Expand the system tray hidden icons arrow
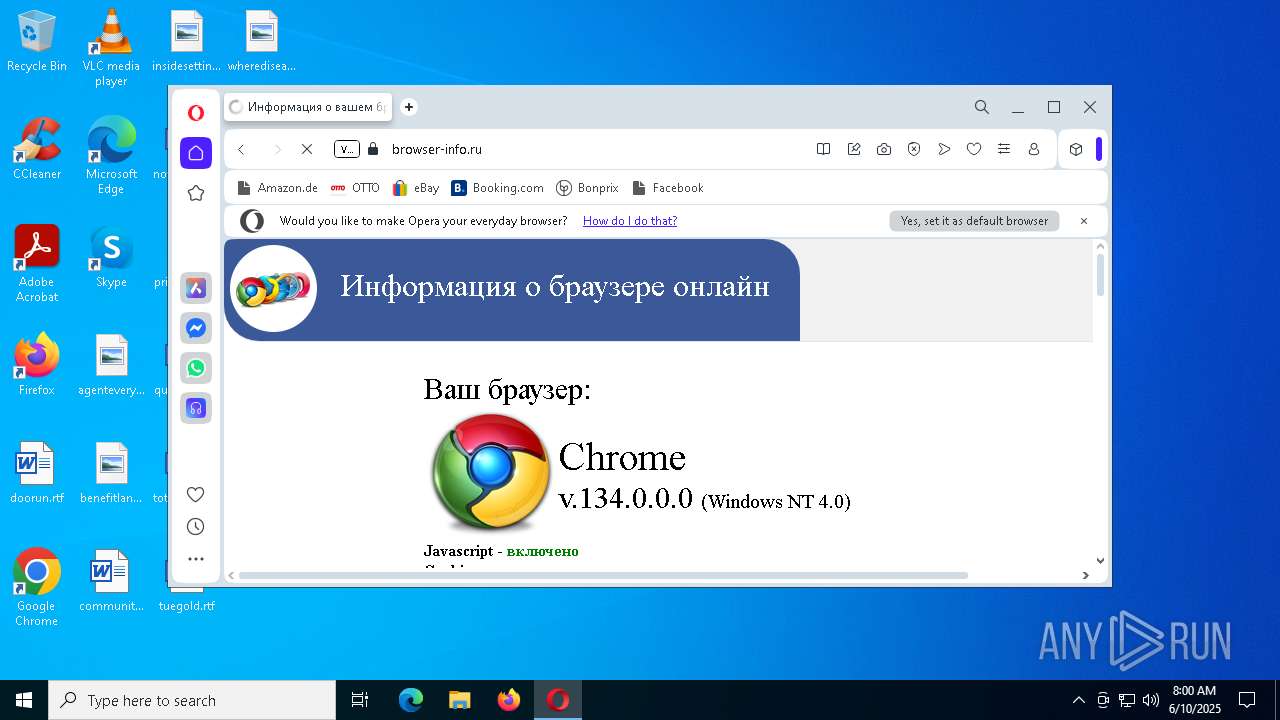 1078,700
